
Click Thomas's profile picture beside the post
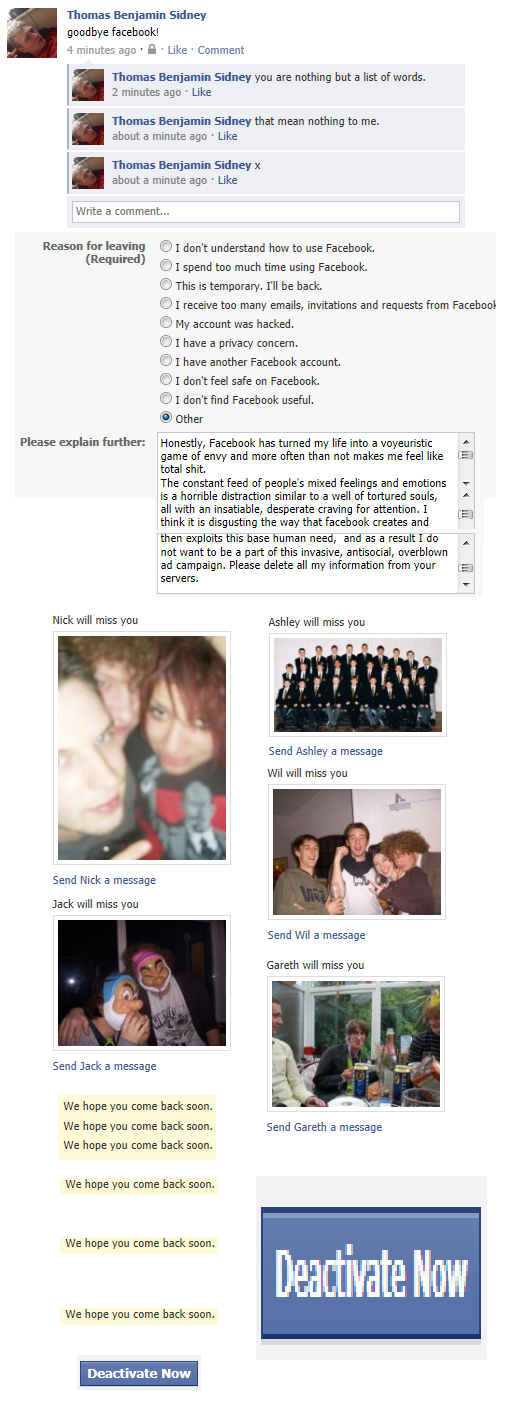pos(32,33)
